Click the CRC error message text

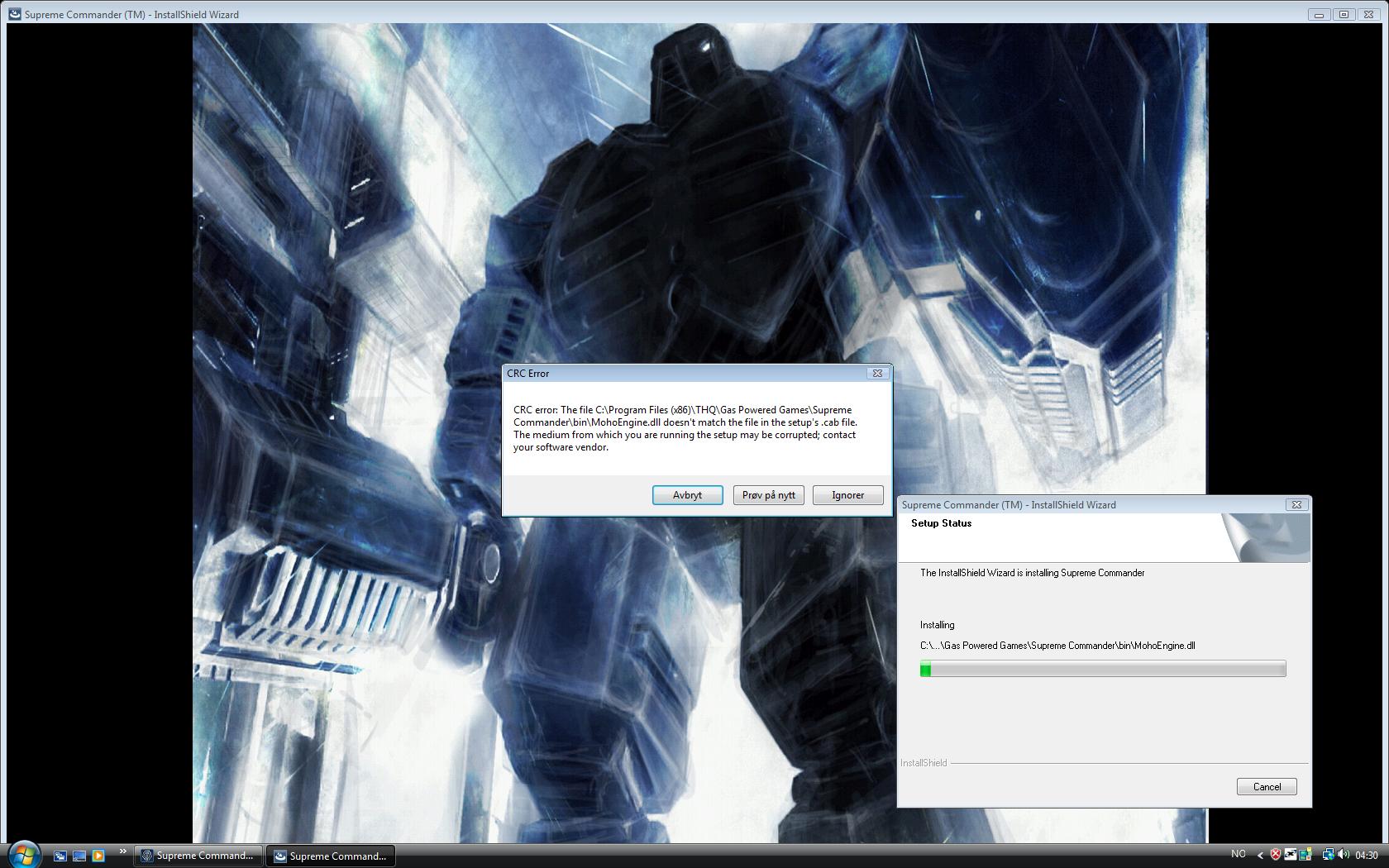[685, 428]
